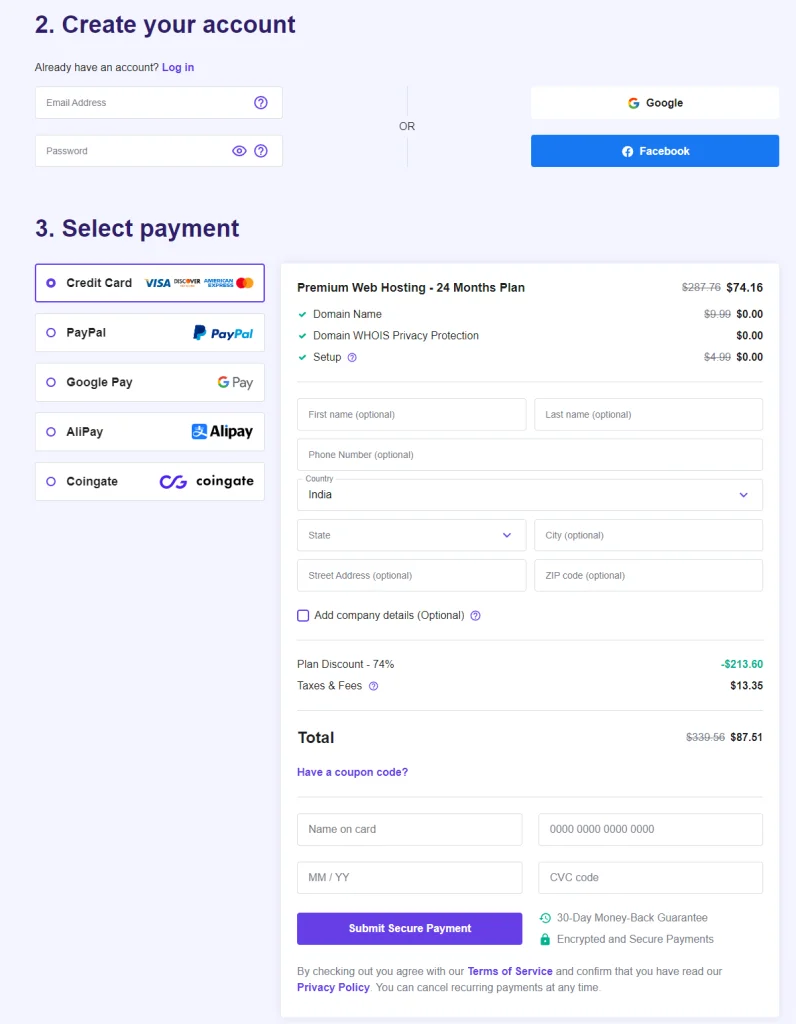Focus the Name on card field
The height and width of the screenshot is (1024, 796).
pyautogui.click(x=409, y=829)
